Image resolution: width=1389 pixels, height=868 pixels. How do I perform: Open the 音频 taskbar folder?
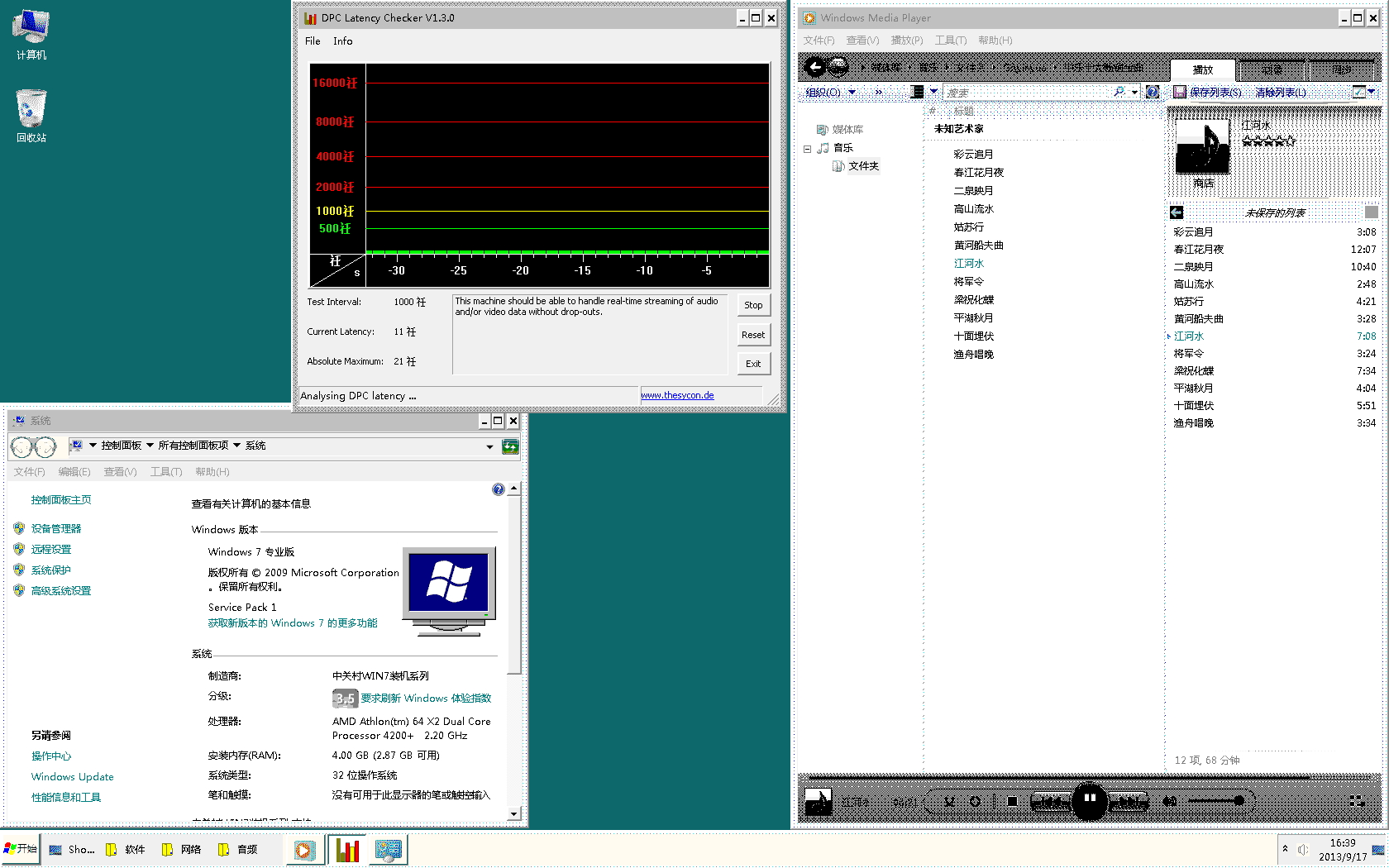tap(238, 849)
